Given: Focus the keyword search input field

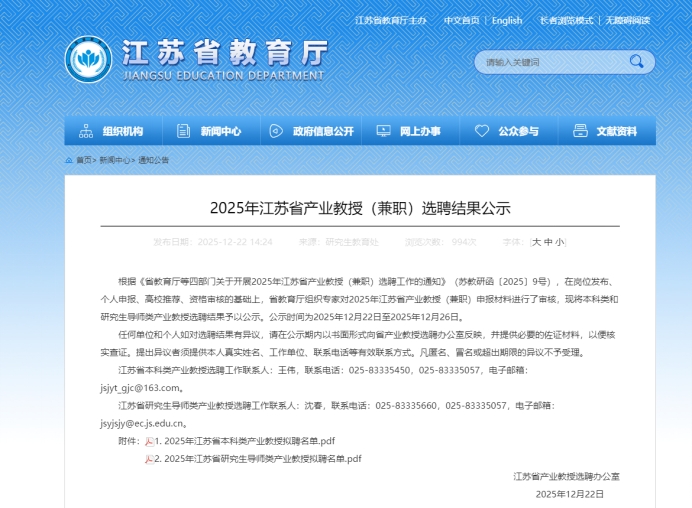Looking at the screenshot, I should (550, 62).
